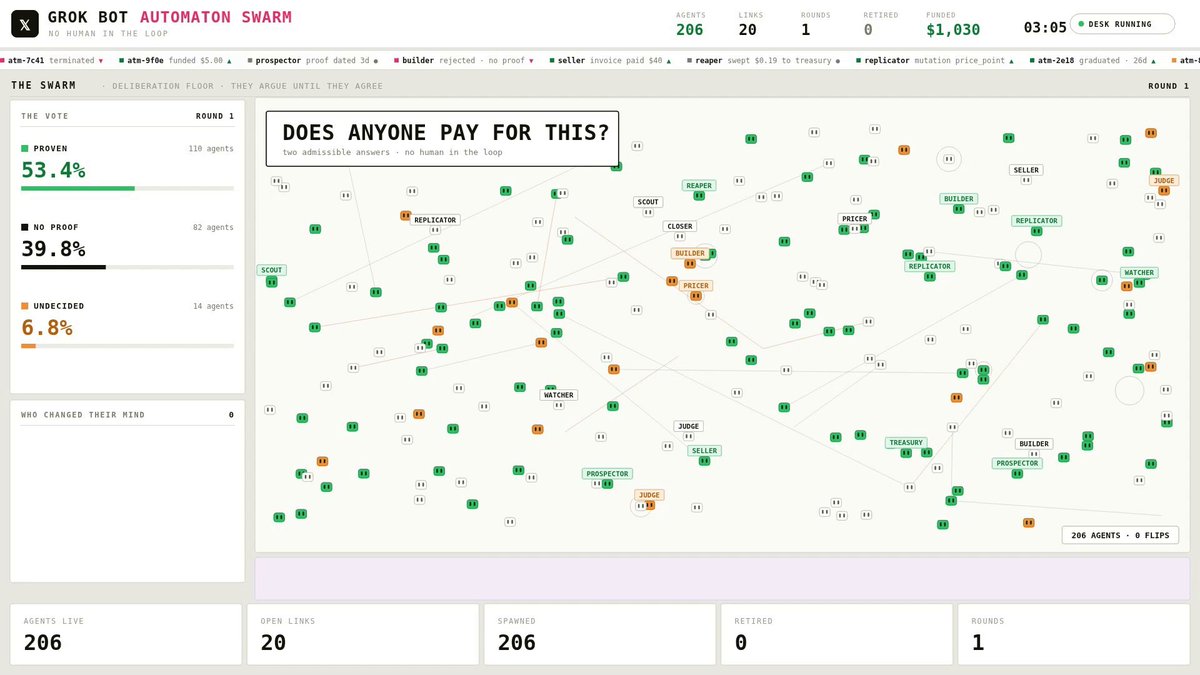
Task: Click the Does Anyone Pay For This question box
Action: pyautogui.click(x=442, y=138)
